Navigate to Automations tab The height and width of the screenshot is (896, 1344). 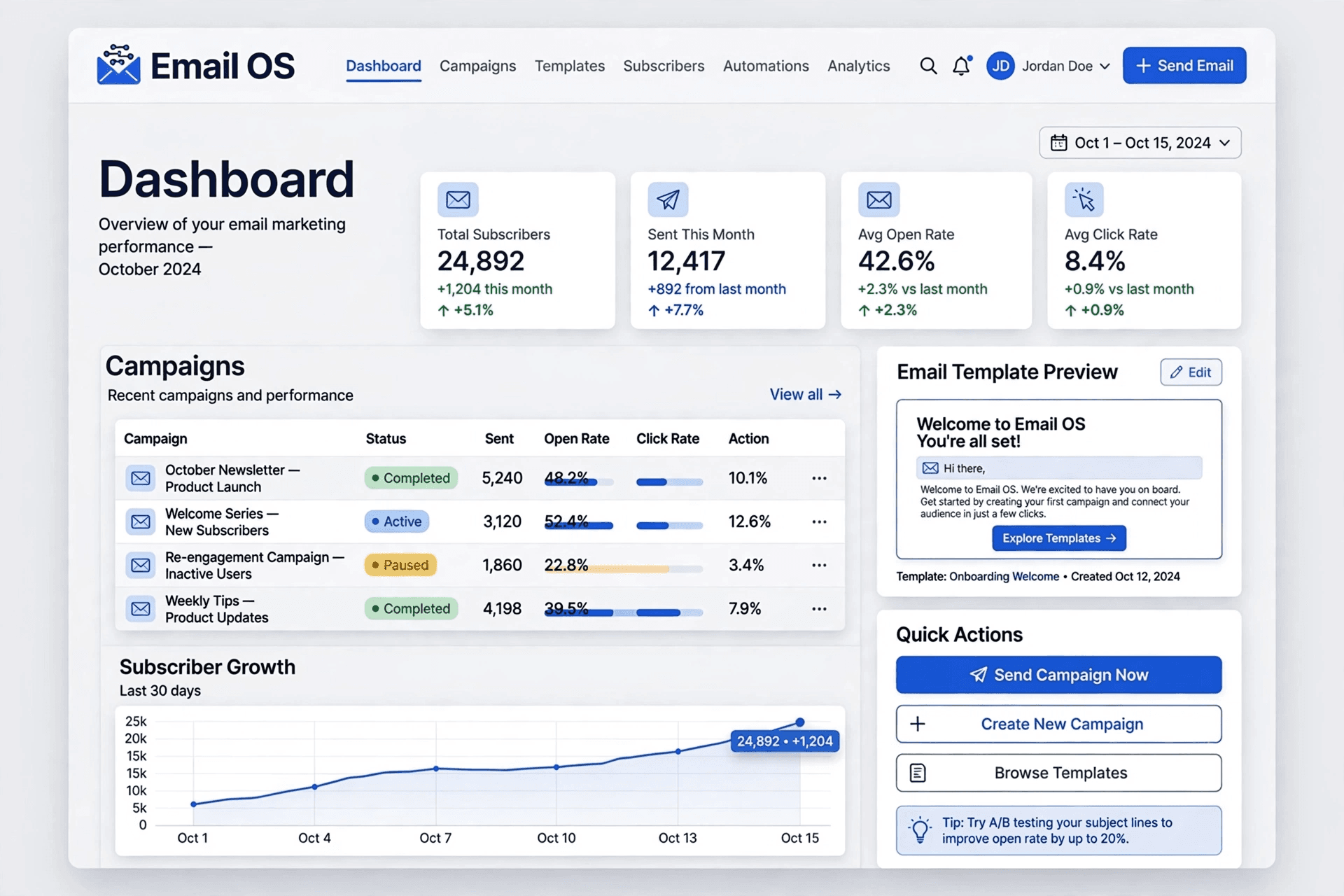point(766,66)
